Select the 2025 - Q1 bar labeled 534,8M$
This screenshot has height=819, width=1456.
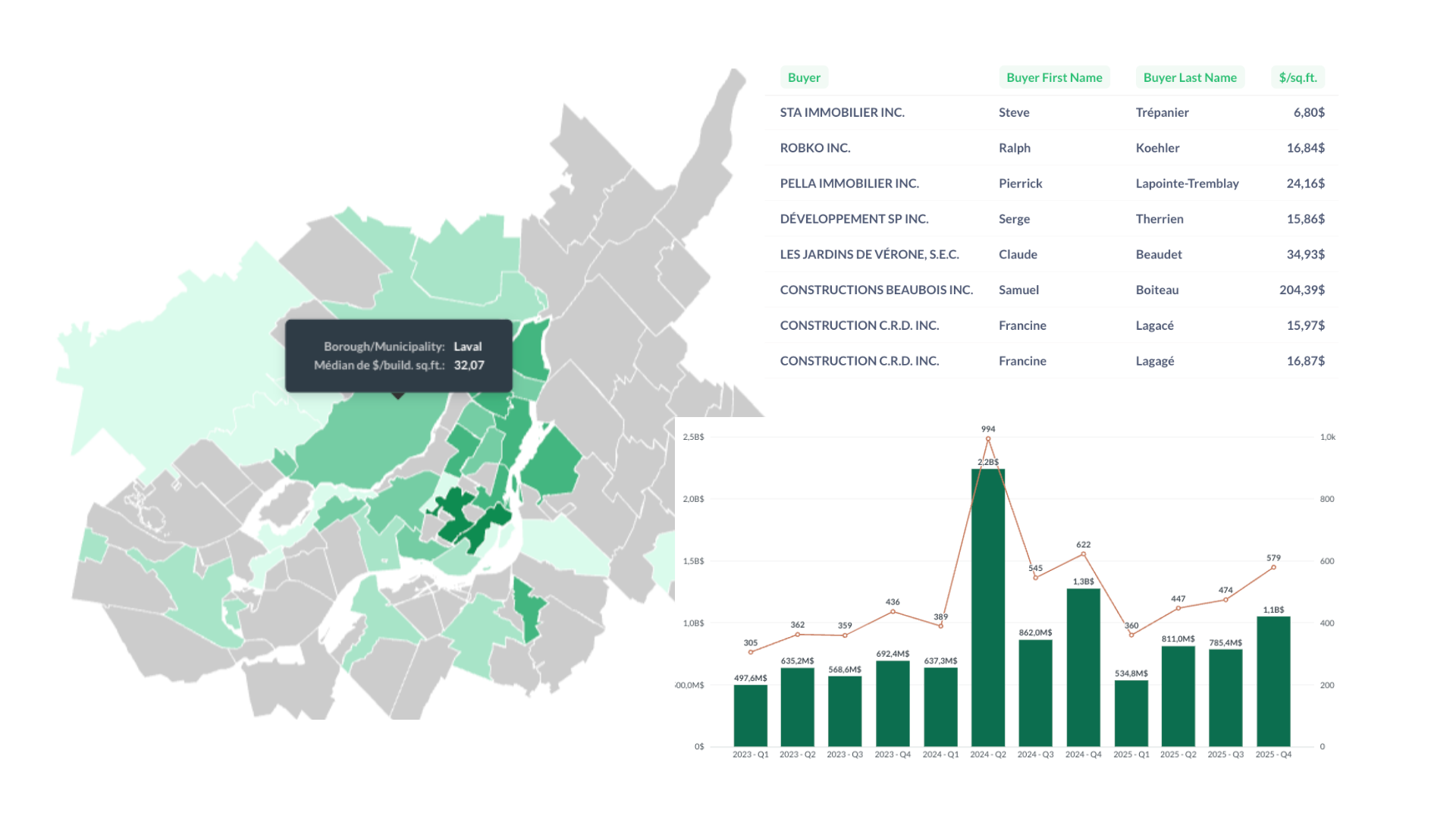click(1131, 714)
